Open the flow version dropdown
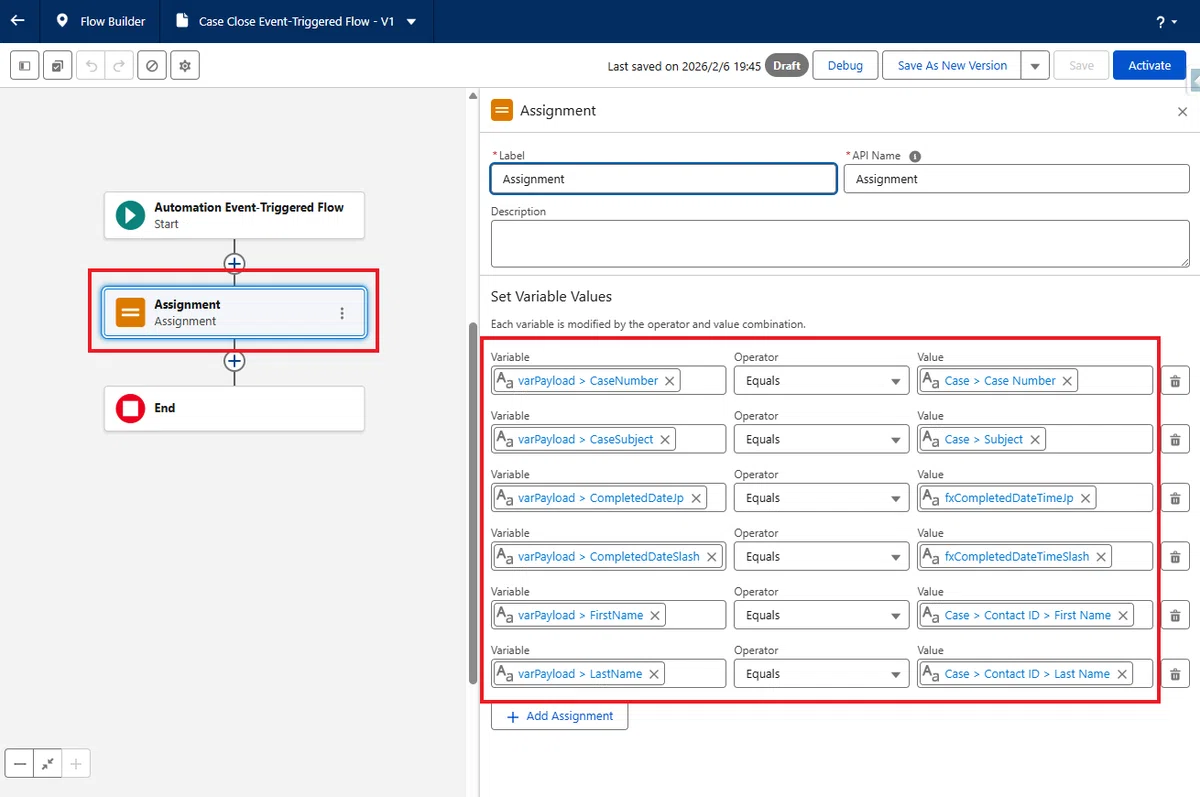The width and height of the screenshot is (1200, 797). (x=412, y=22)
